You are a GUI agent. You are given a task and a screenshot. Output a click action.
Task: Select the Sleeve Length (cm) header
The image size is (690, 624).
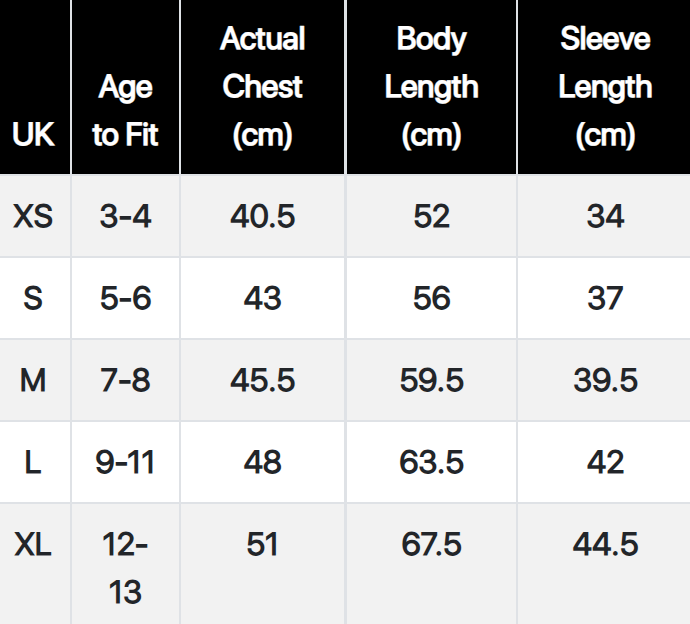tap(604, 87)
